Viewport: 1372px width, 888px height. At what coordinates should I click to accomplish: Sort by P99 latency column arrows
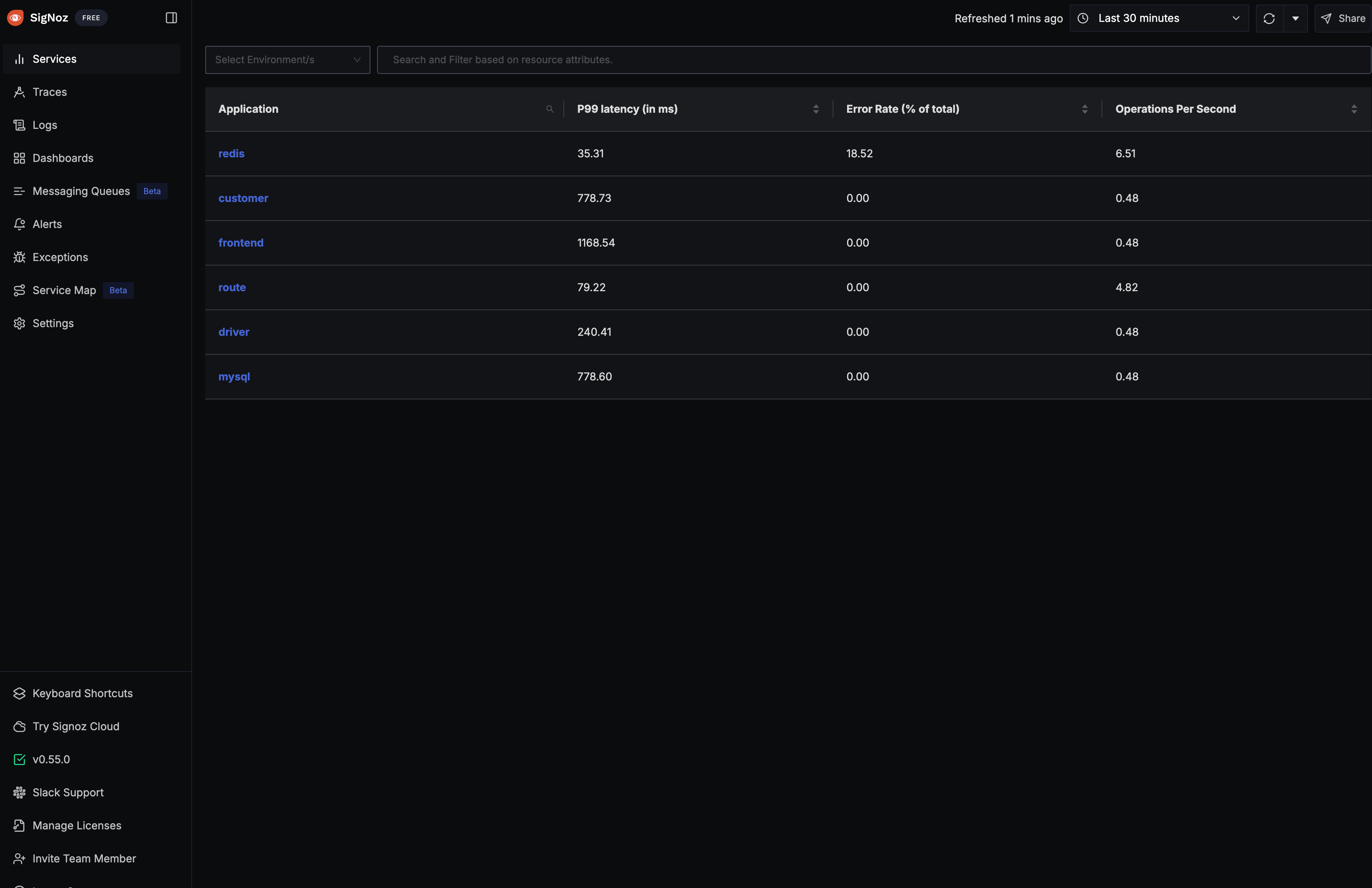pyautogui.click(x=815, y=109)
